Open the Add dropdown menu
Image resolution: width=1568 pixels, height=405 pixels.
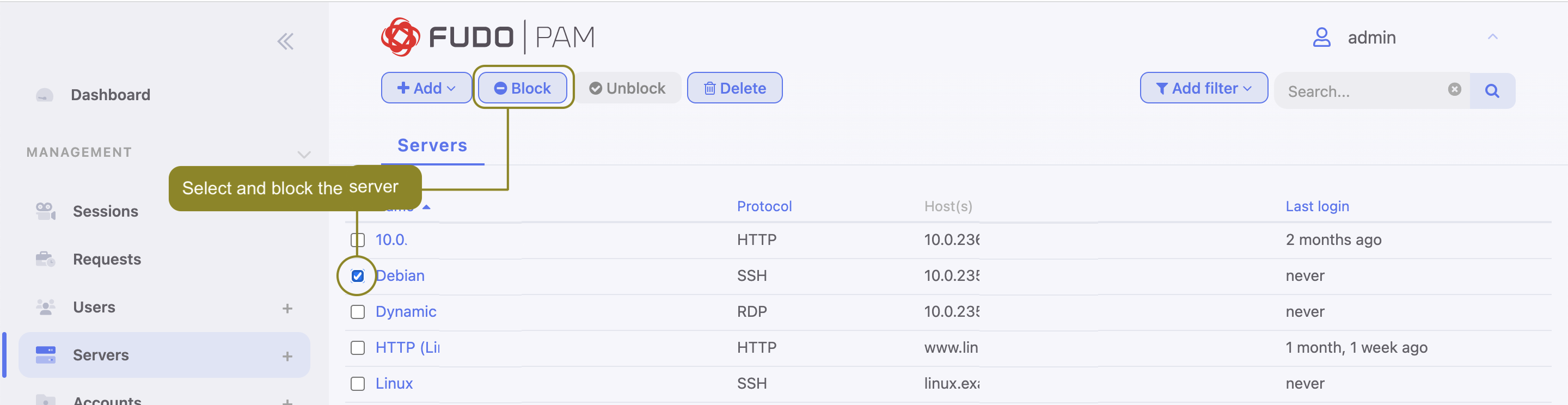click(426, 88)
